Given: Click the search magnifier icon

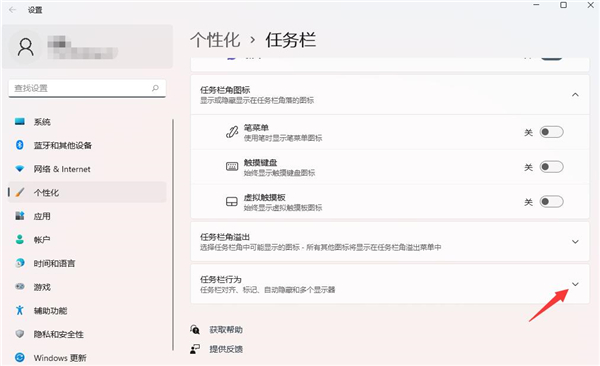Looking at the screenshot, I should pyautogui.click(x=155, y=88).
